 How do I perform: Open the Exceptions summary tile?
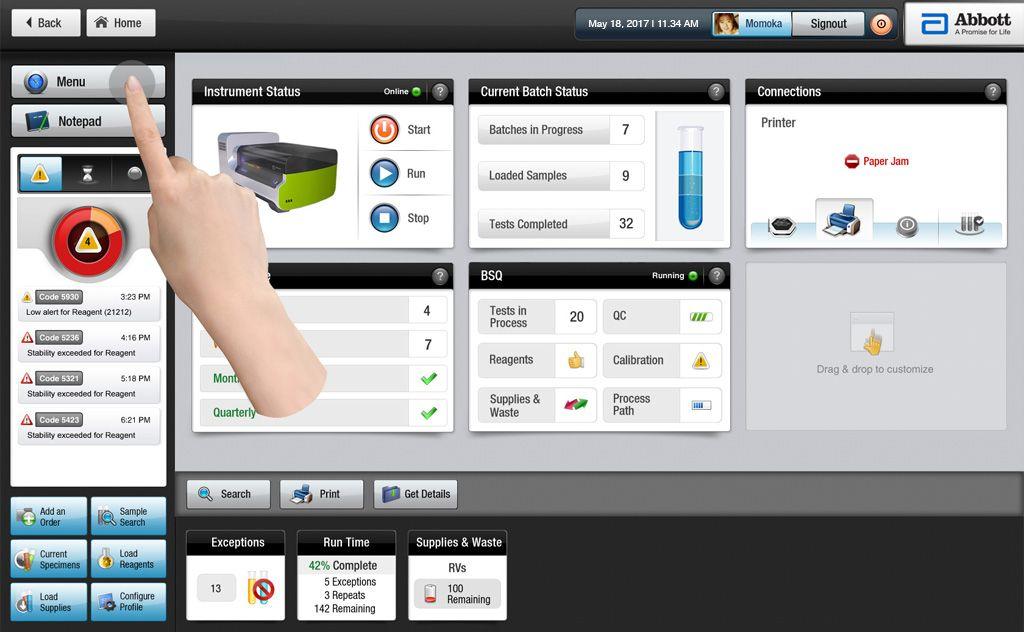pyautogui.click(x=236, y=575)
